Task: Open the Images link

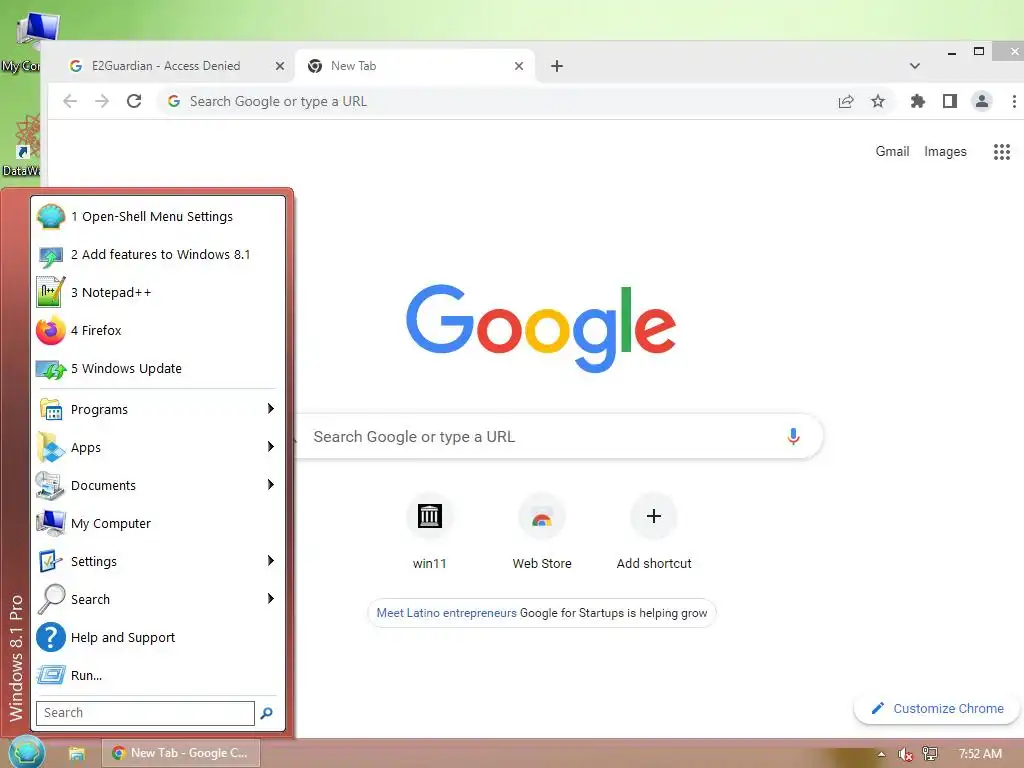Action: (945, 152)
